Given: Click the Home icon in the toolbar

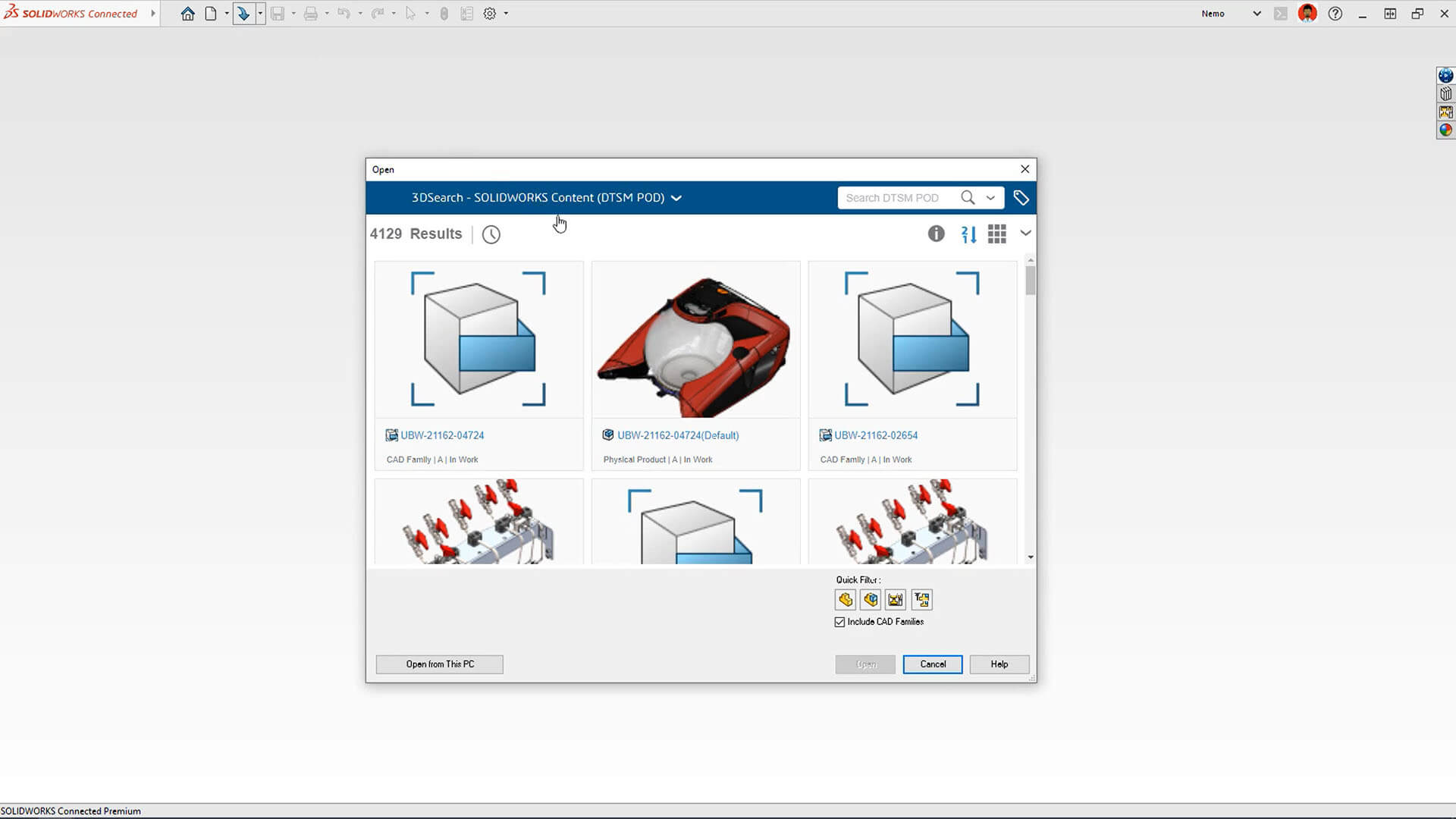Looking at the screenshot, I should [x=187, y=14].
